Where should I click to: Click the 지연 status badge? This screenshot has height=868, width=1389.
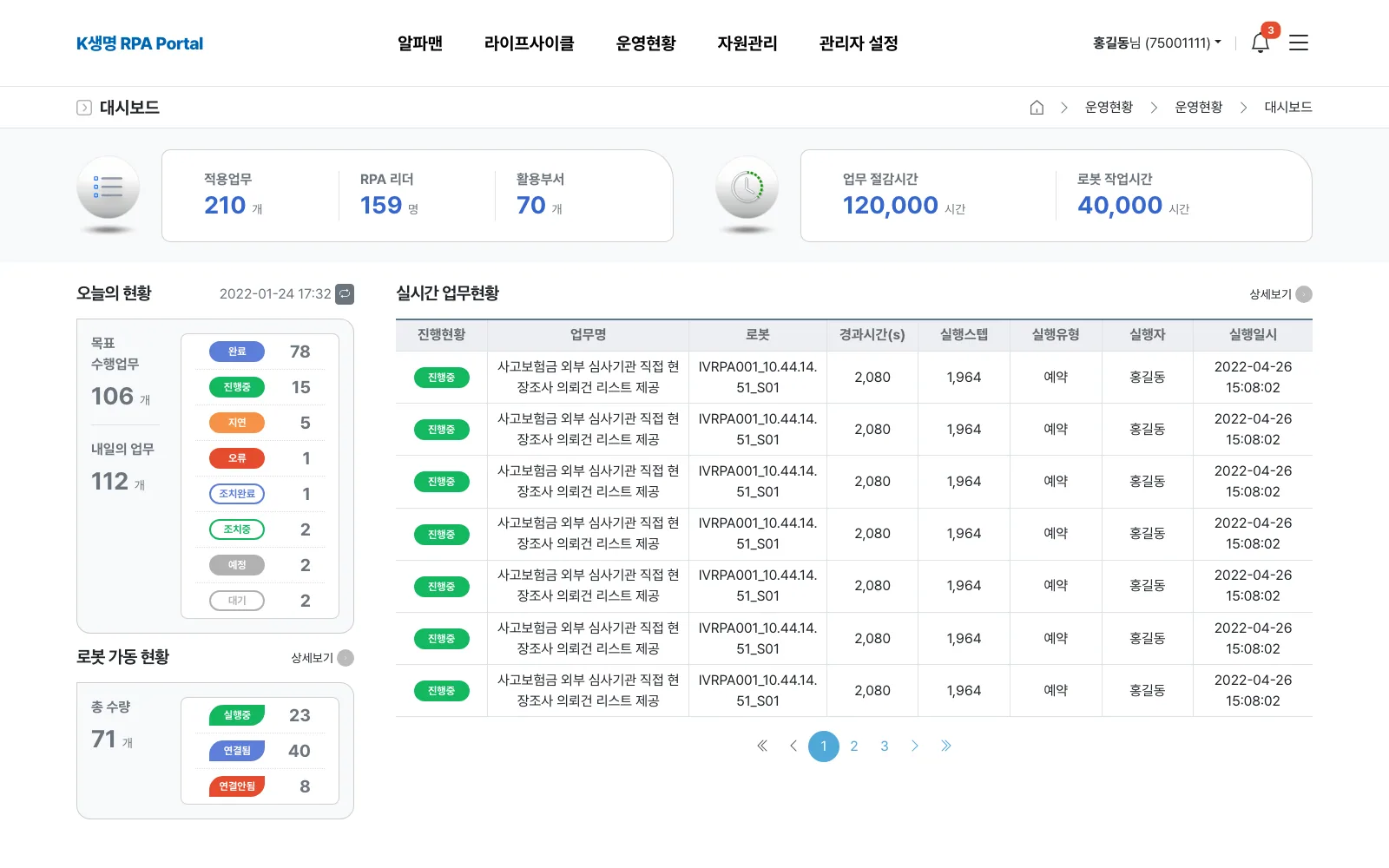click(x=237, y=423)
